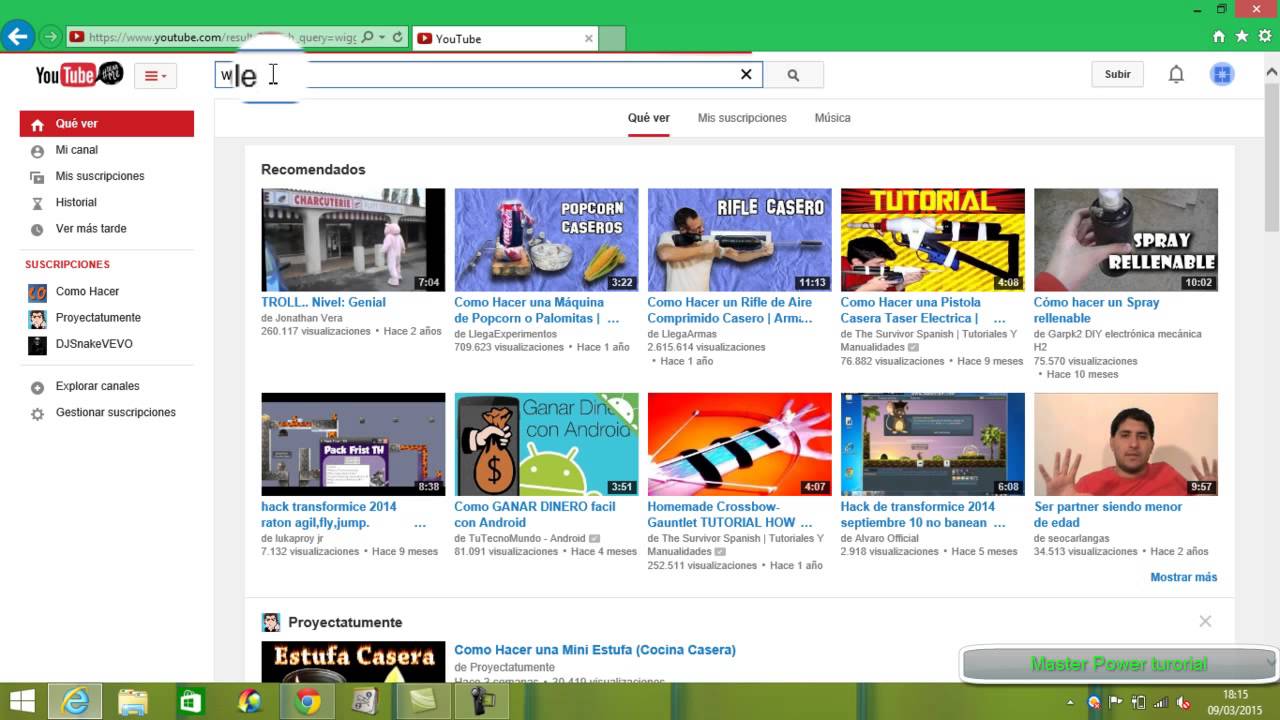The image size is (1280, 720).
Task: Open the Spray Rellenable video thumbnail
Action: (1126, 240)
